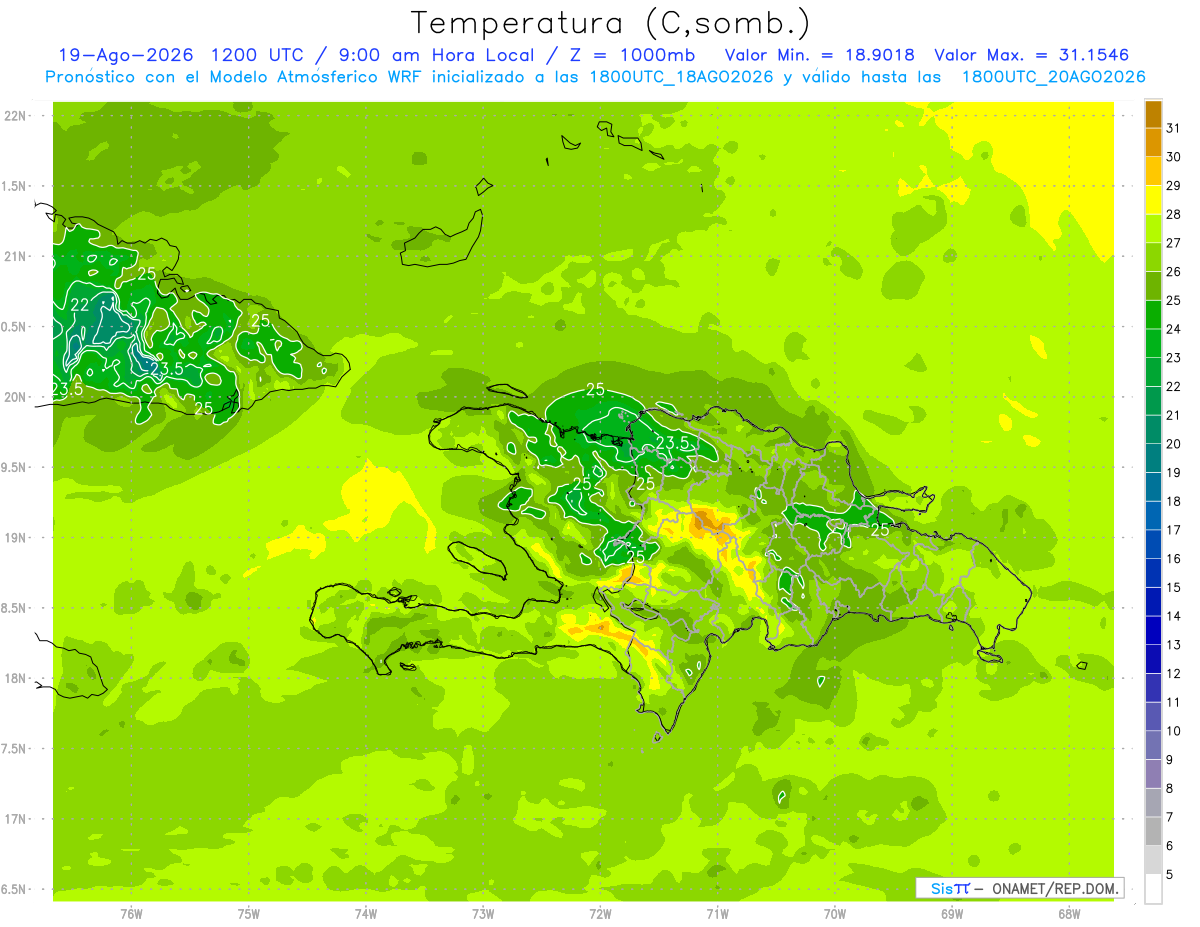Click the "26" value on color scale
This screenshot has height=927, width=1200.
(x=1174, y=271)
